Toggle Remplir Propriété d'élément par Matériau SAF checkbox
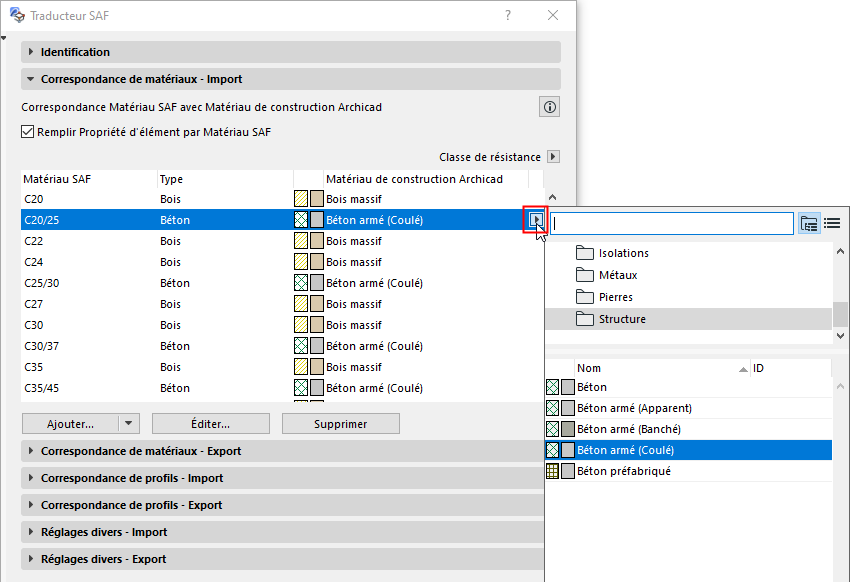 (x=28, y=132)
